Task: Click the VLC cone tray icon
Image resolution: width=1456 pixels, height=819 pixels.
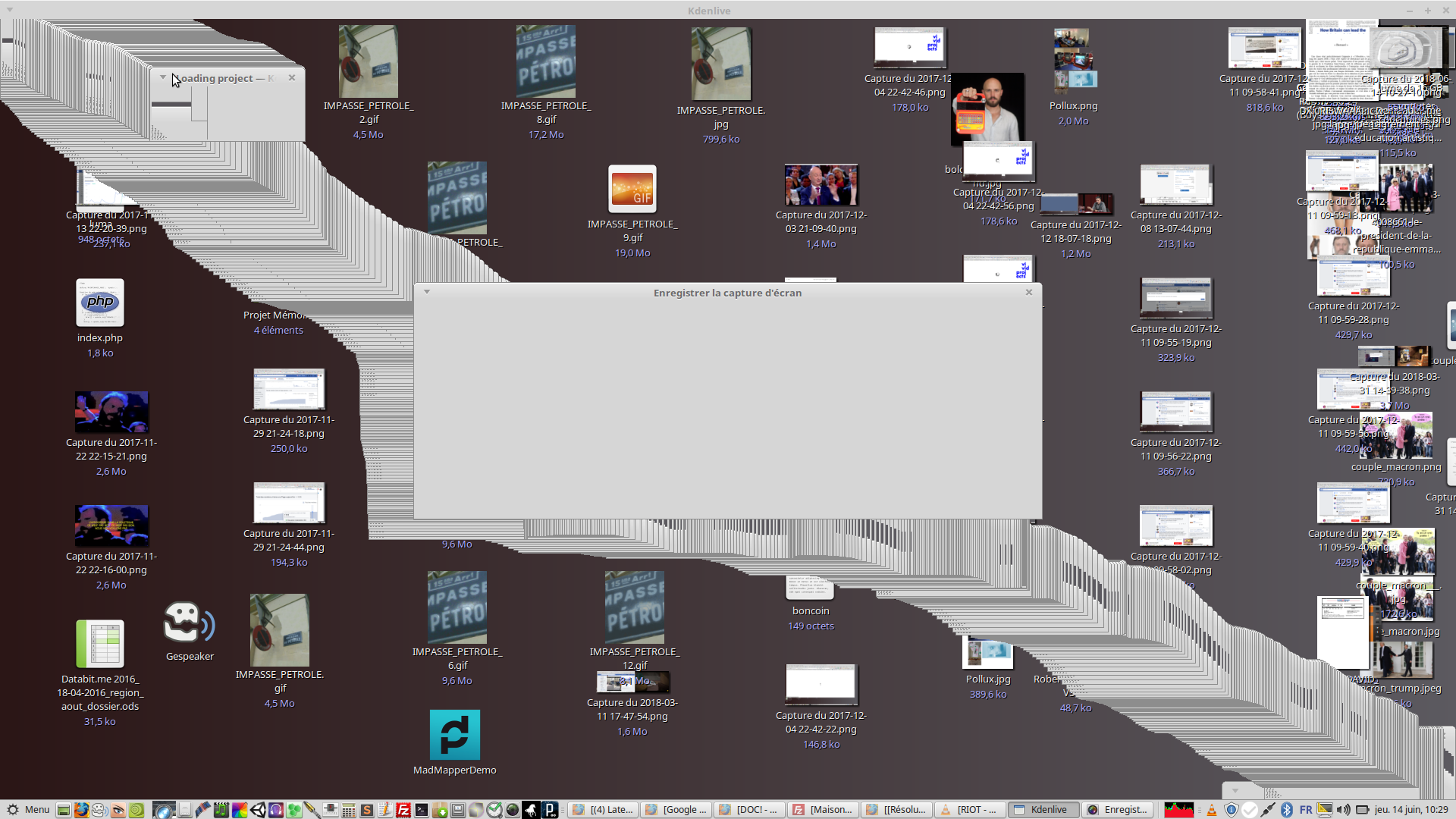Action: point(1212,810)
